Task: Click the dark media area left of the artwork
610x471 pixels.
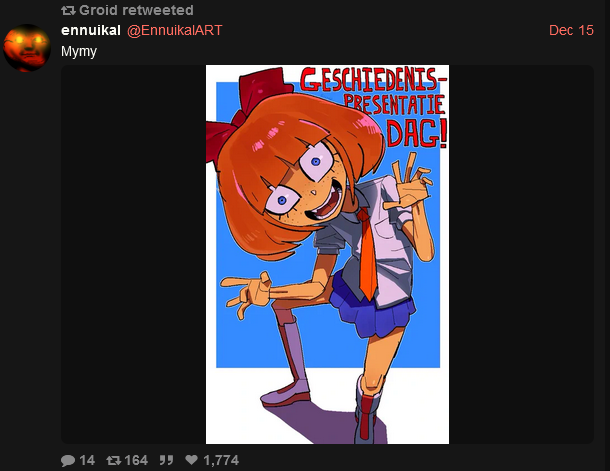Action: coord(133,254)
